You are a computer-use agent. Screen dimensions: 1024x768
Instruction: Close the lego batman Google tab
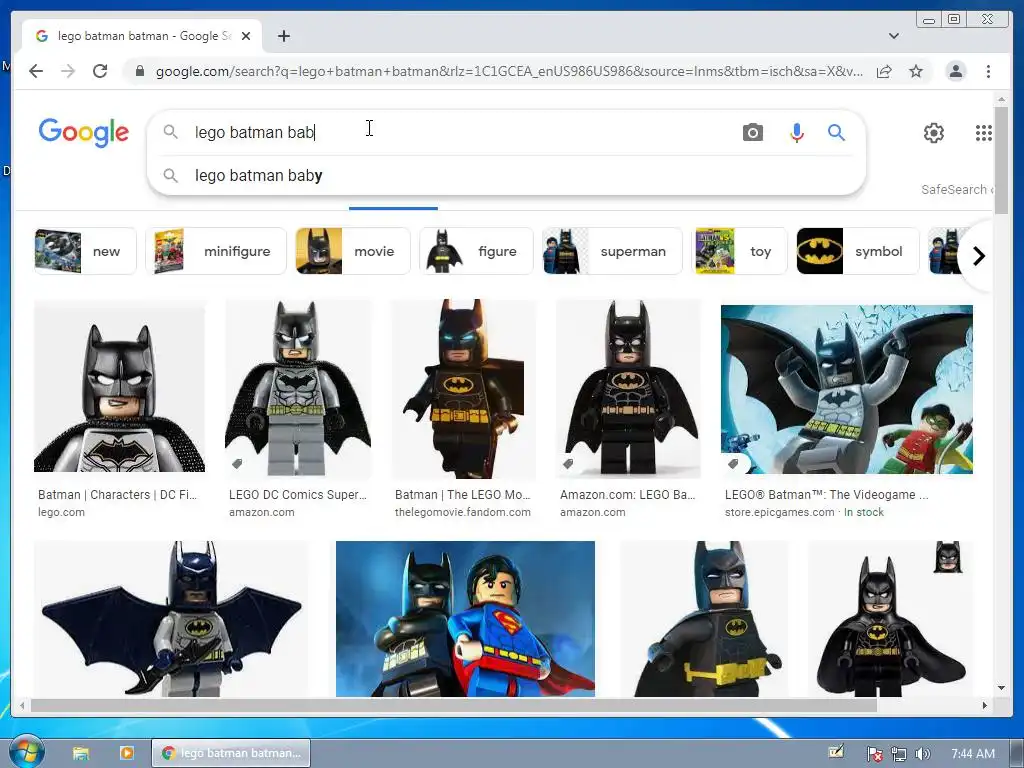point(246,36)
